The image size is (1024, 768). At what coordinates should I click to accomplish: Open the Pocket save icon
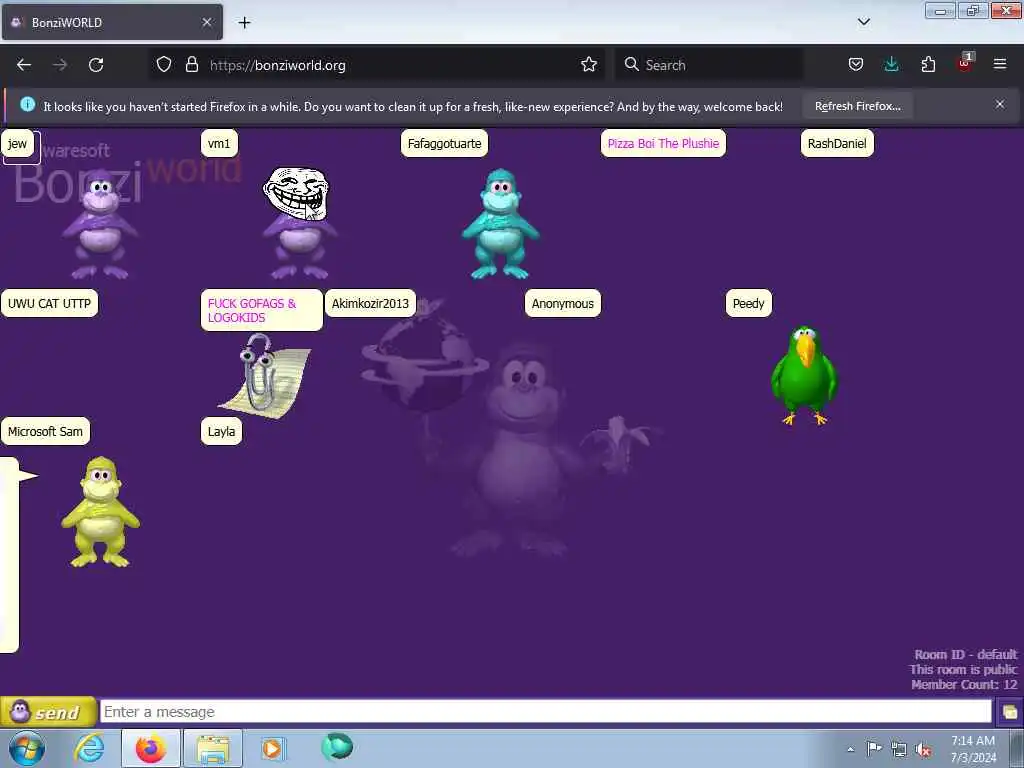coord(856,64)
